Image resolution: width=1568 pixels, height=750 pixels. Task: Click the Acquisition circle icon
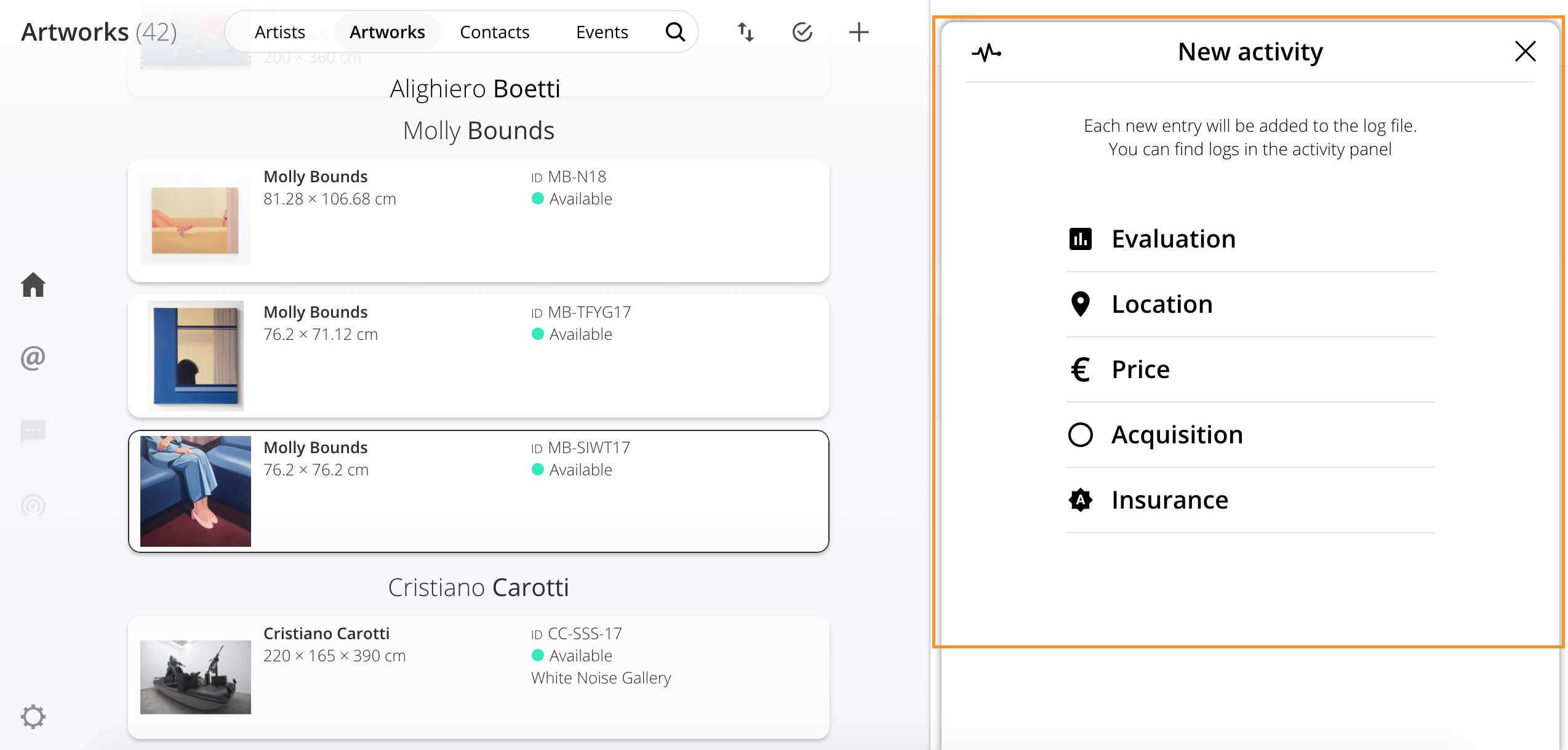1081,435
